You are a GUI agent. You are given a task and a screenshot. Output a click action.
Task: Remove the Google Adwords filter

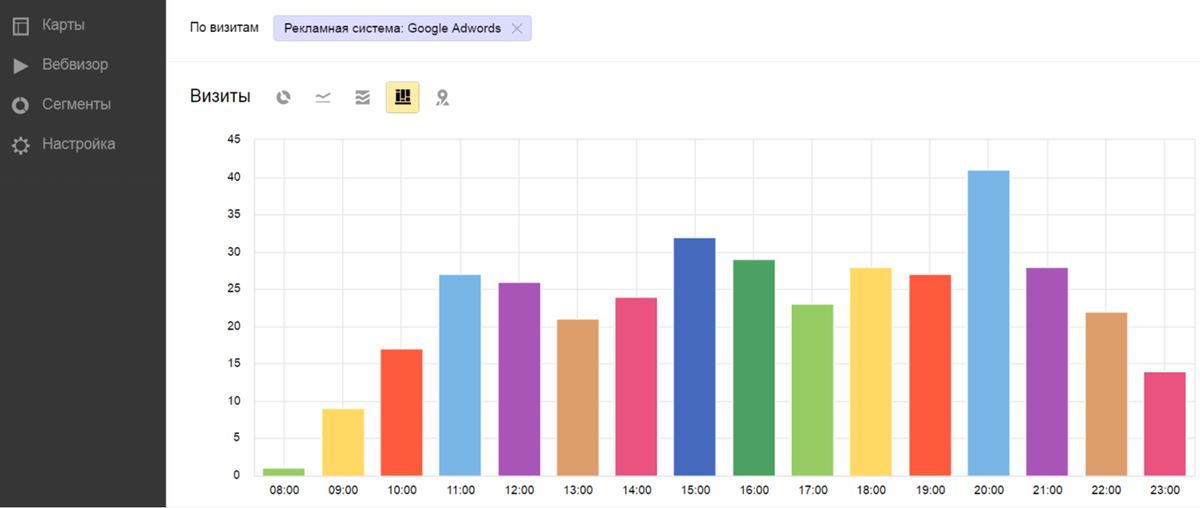tap(517, 28)
